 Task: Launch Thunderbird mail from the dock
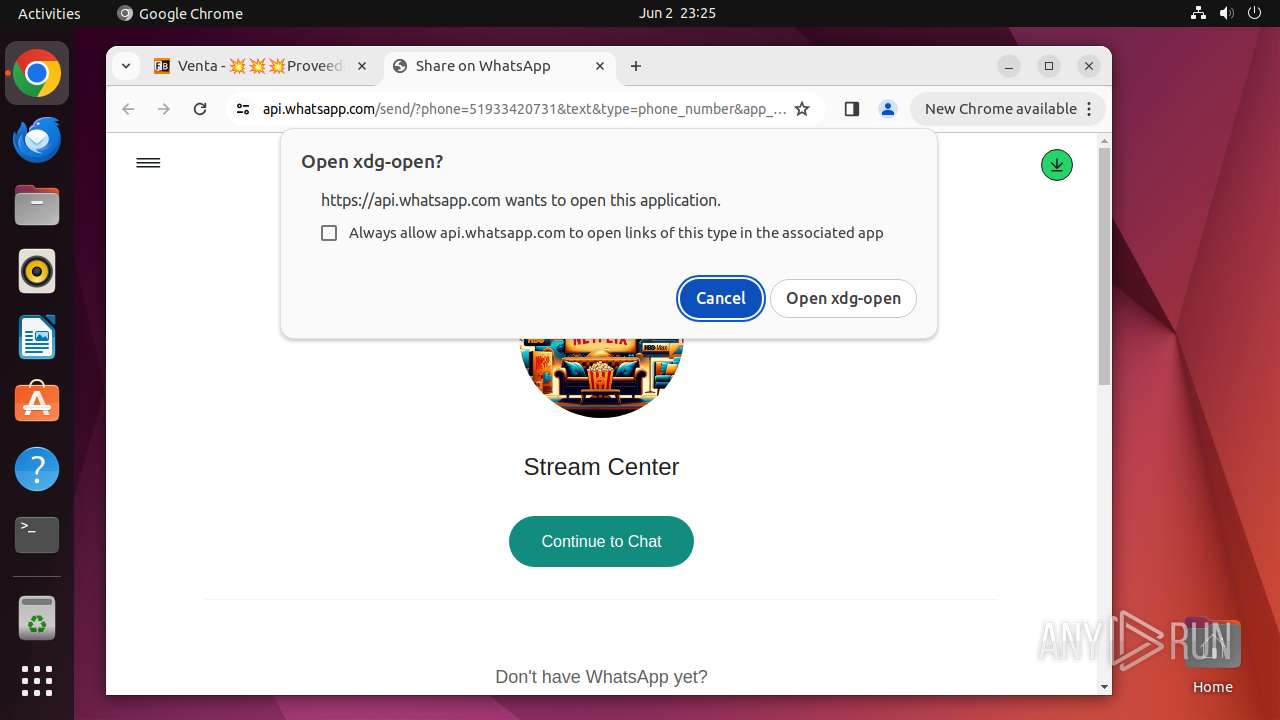37,140
